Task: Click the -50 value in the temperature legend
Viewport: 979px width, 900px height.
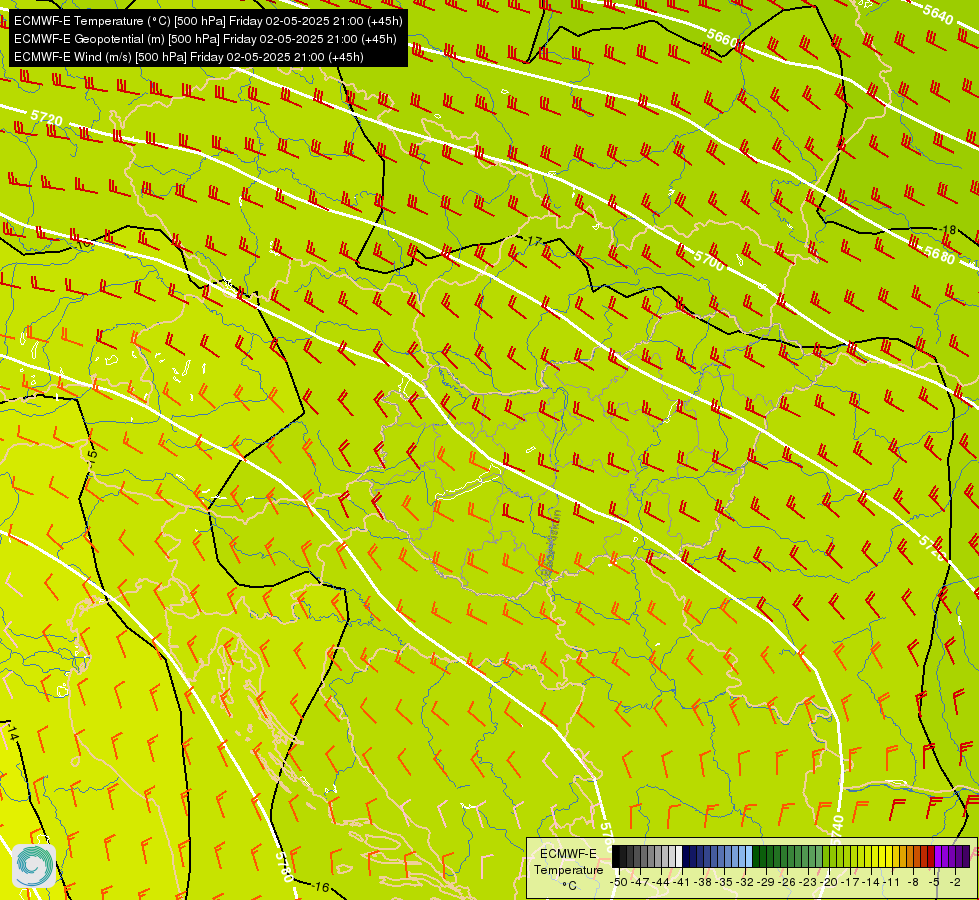Action: point(619,883)
